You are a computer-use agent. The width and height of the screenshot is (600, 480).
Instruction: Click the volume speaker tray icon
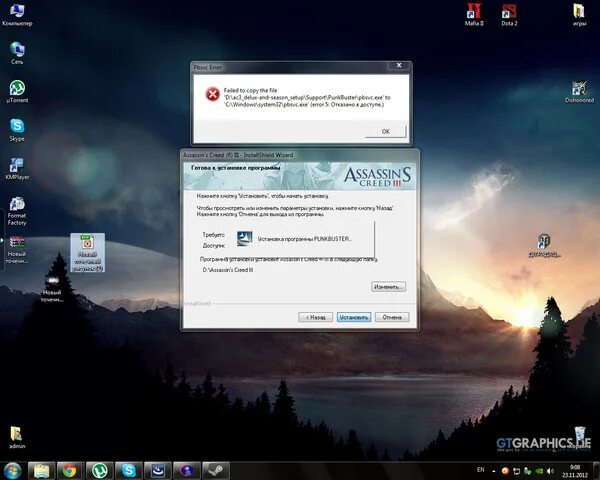pos(551,471)
